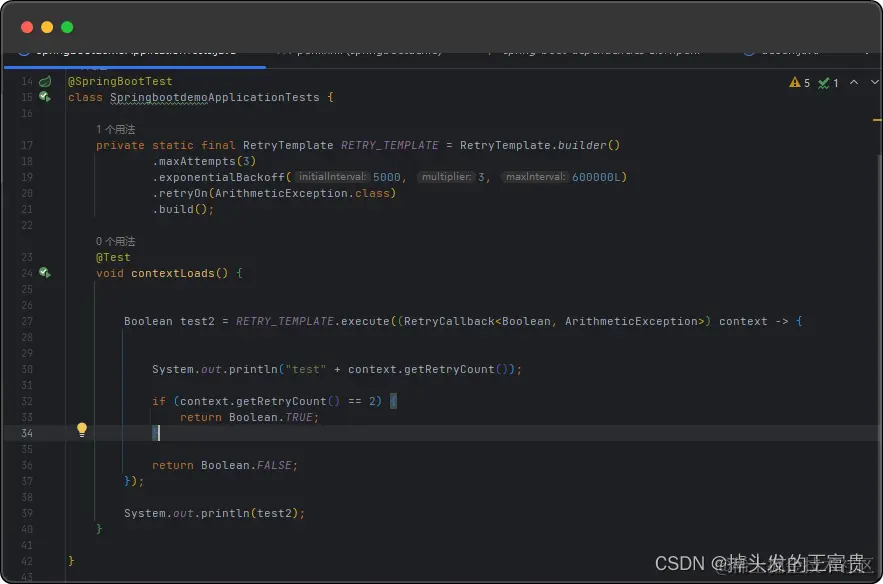The image size is (883, 584).
Task: Click line number 34 in the gutter
Action: pyautogui.click(x=27, y=433)
